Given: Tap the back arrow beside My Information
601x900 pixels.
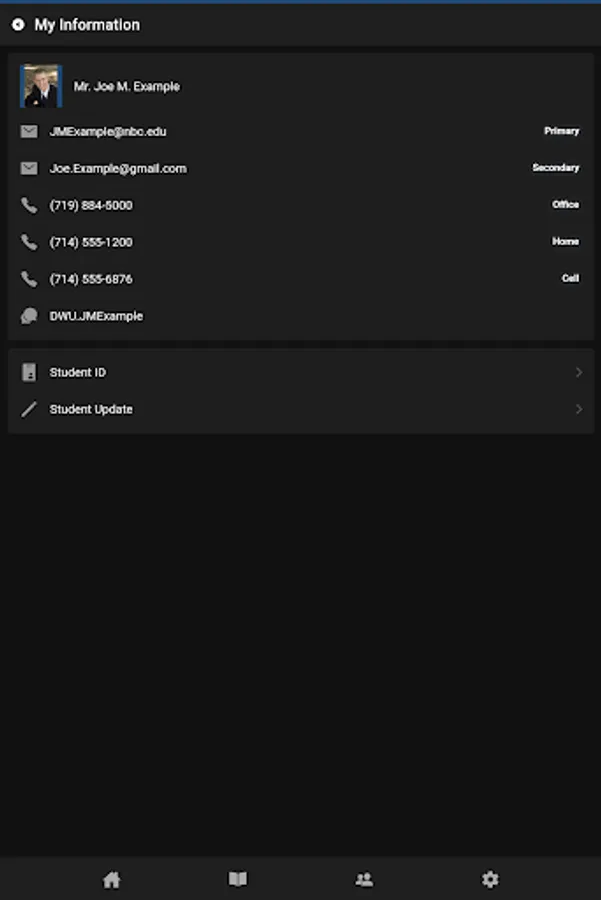Looking at the screenshot, I should click(x=18, y=25).
